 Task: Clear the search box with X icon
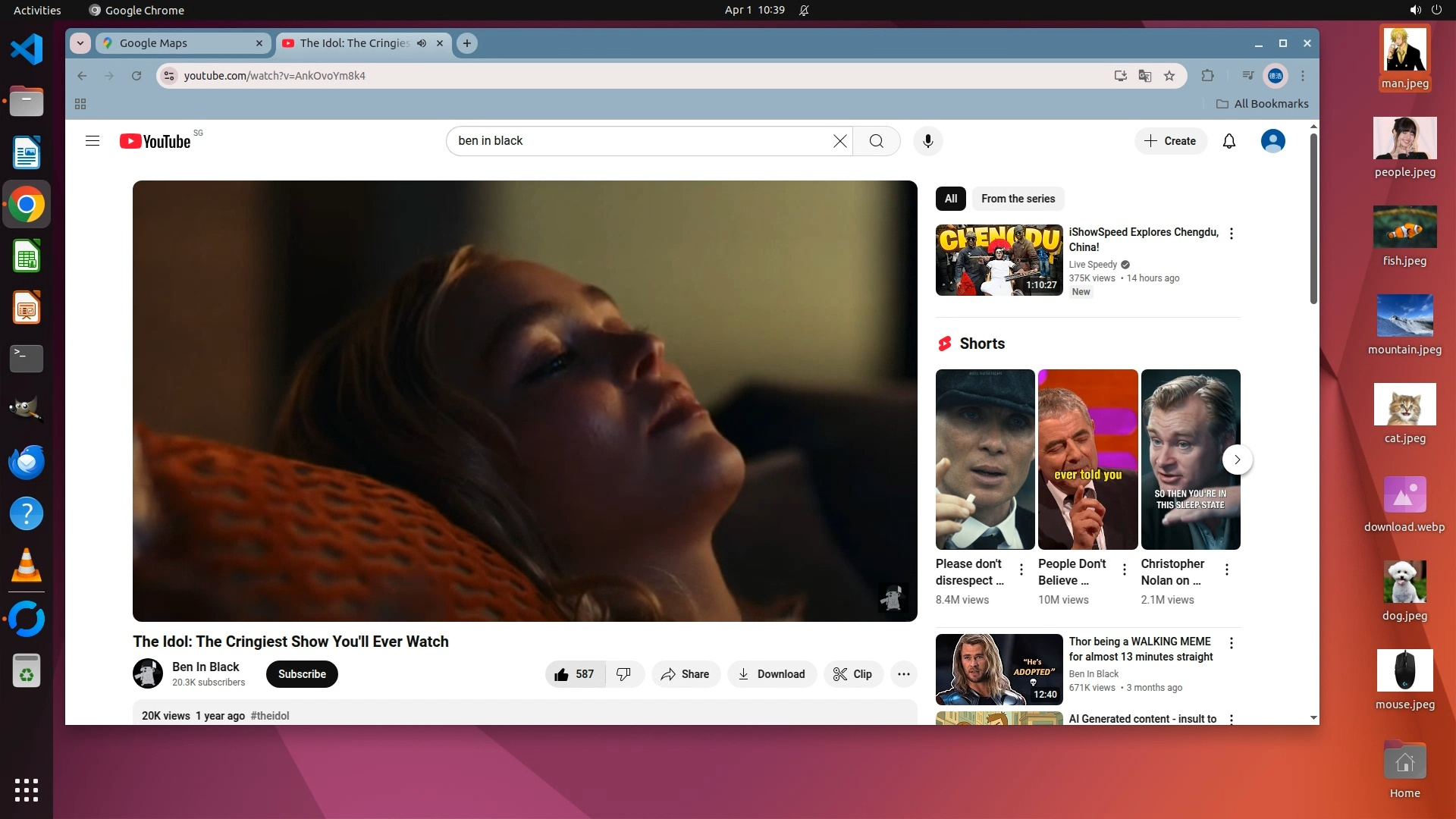click(x=839, y=141)
